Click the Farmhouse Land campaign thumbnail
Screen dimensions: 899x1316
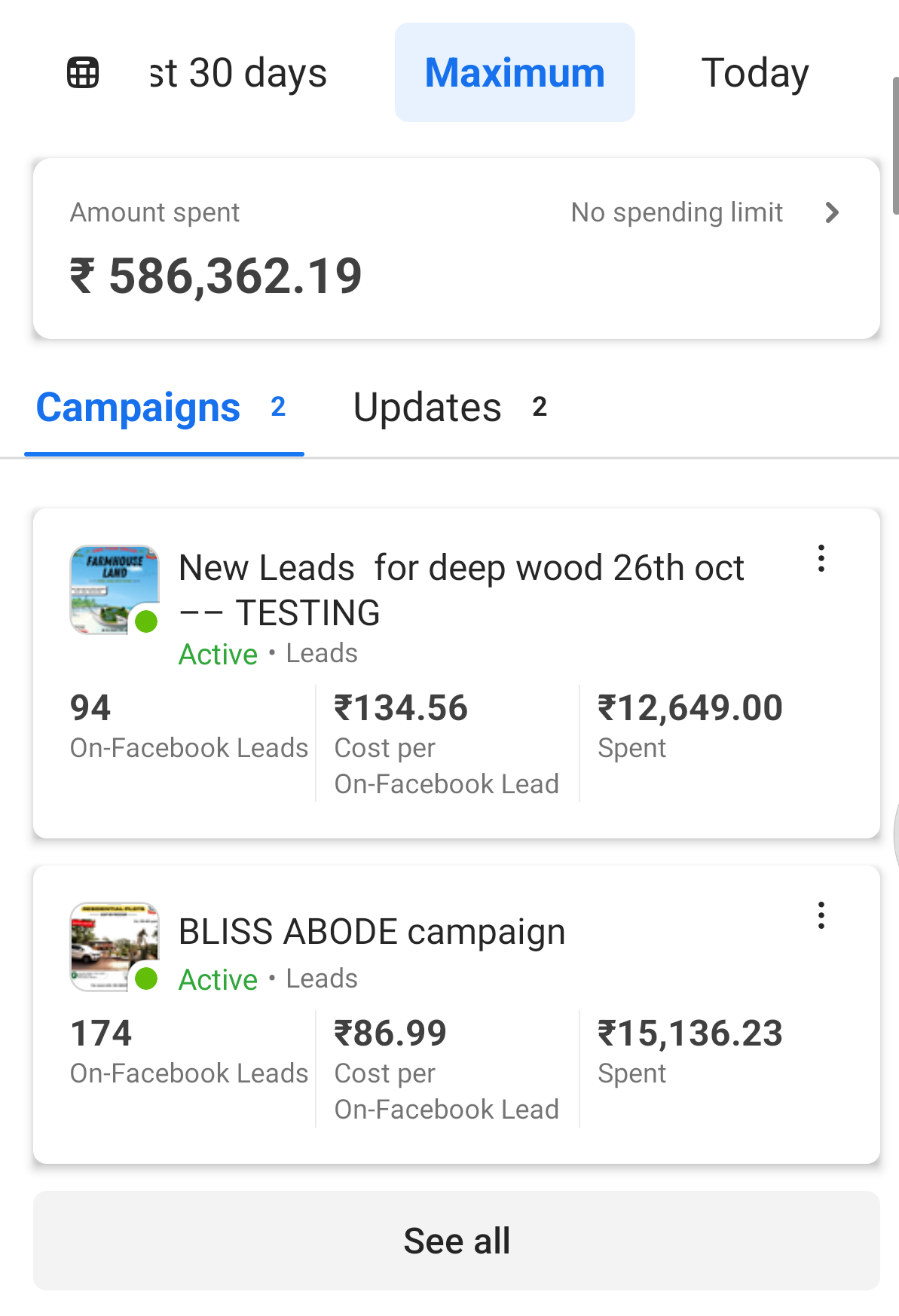coord(114,590)
